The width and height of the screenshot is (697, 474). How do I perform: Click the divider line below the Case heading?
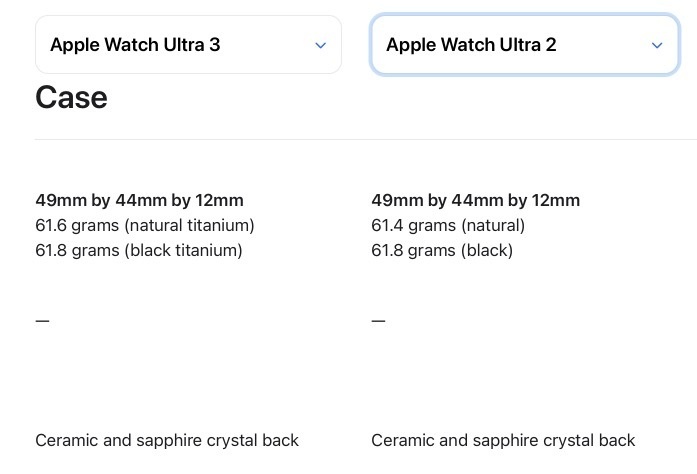pos(366,139)
